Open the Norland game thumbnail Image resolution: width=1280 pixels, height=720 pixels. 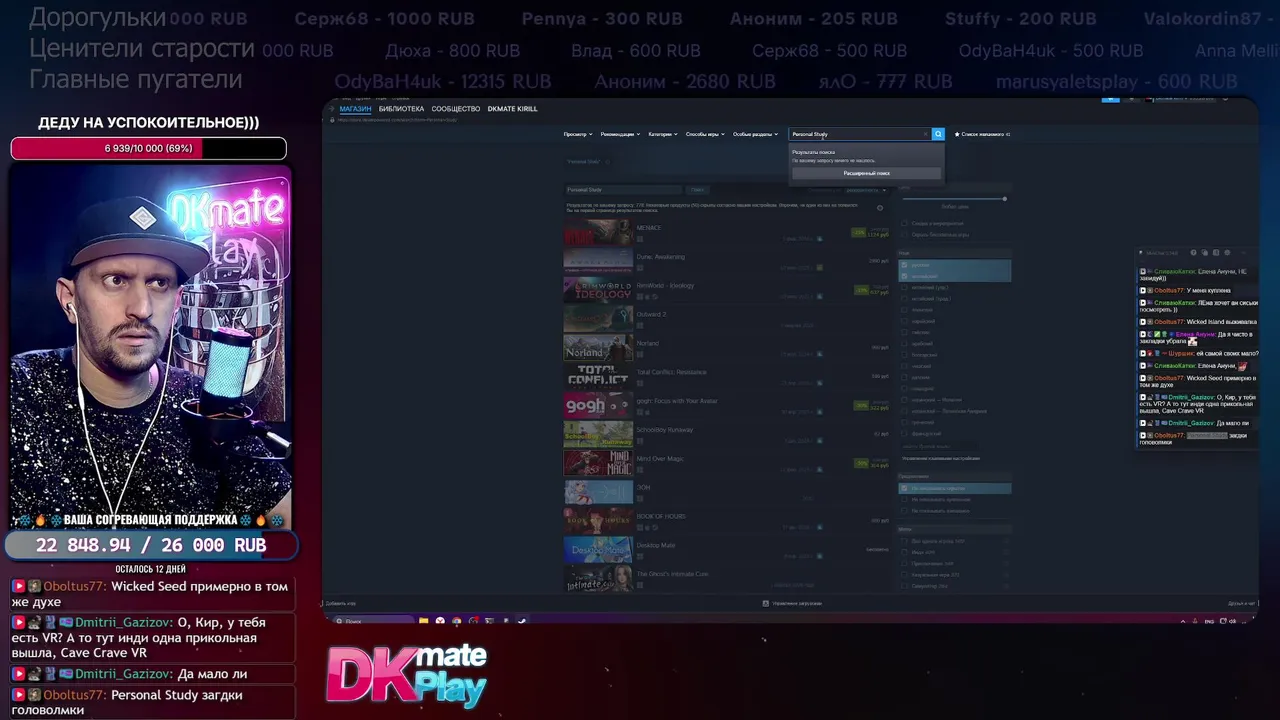pos(598,348)
